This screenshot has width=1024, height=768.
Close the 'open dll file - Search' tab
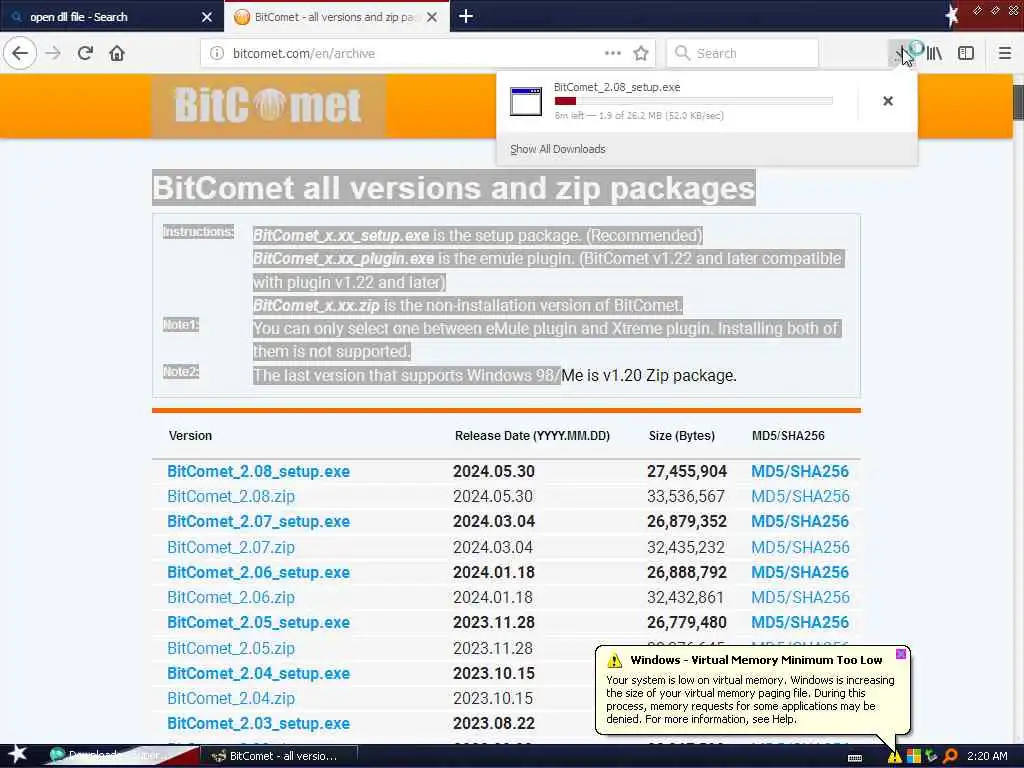(207, 17)
